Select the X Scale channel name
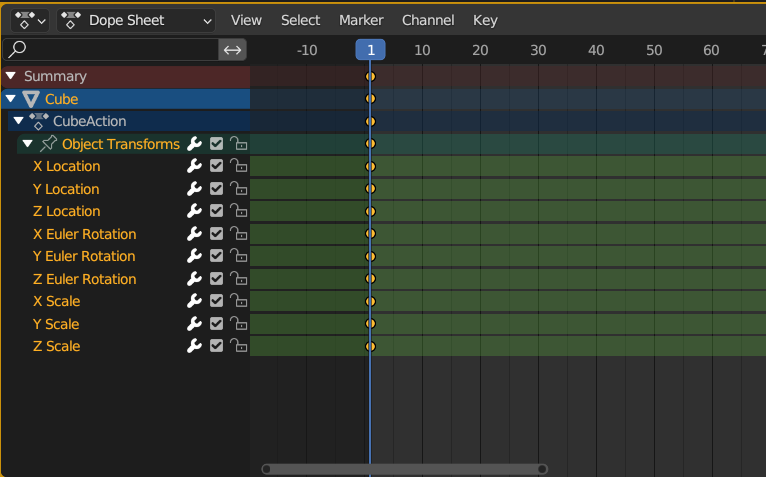The height and width of the screenshot is (477, 766). [x=57, y=301]
